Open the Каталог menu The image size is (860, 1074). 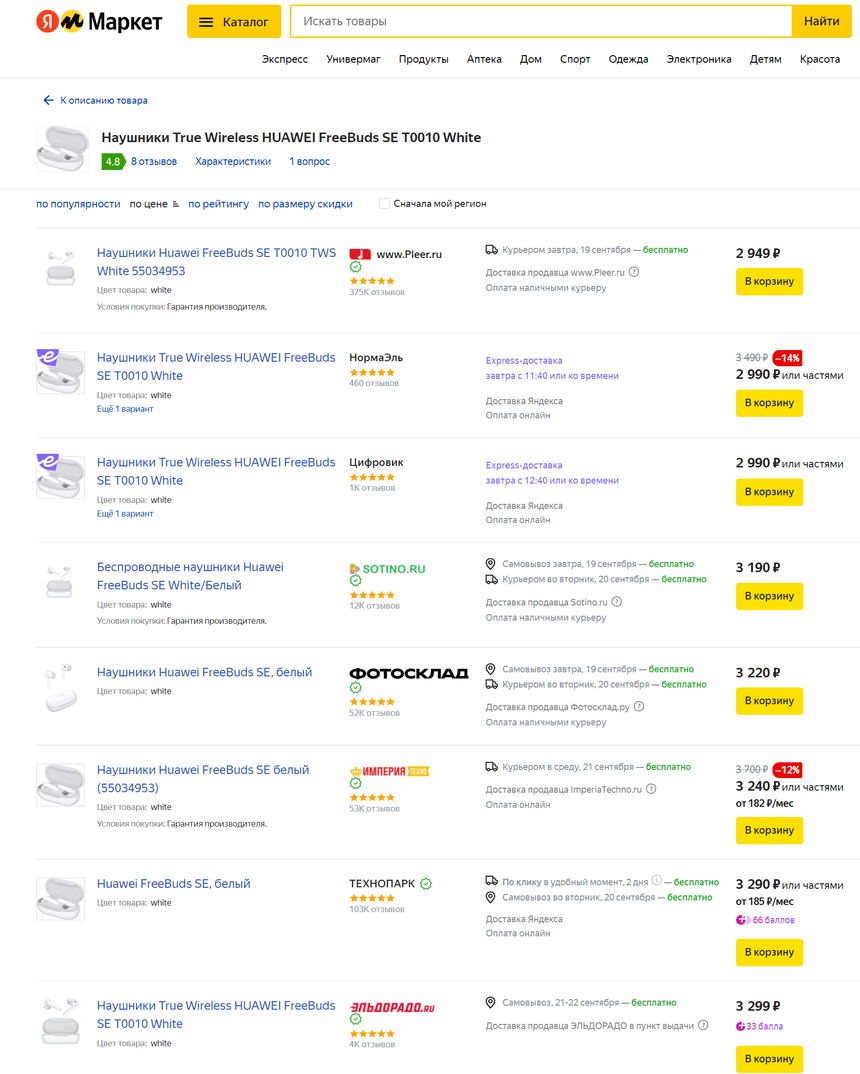(x=233, y=21)
